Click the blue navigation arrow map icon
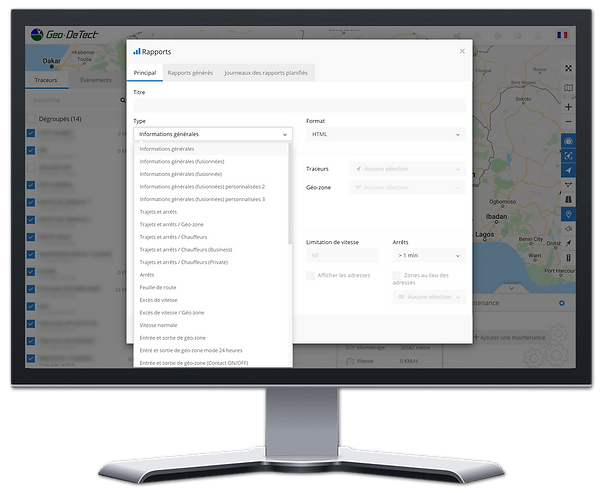Viewport: 600px width, 493px height. [568, 170]
